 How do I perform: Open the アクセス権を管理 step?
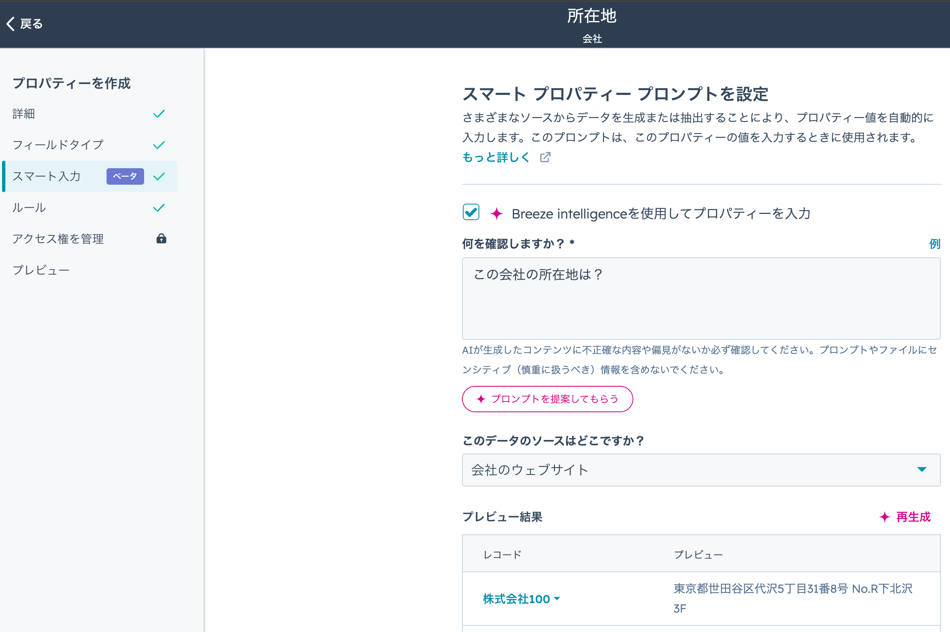click(x=58, y=239)
